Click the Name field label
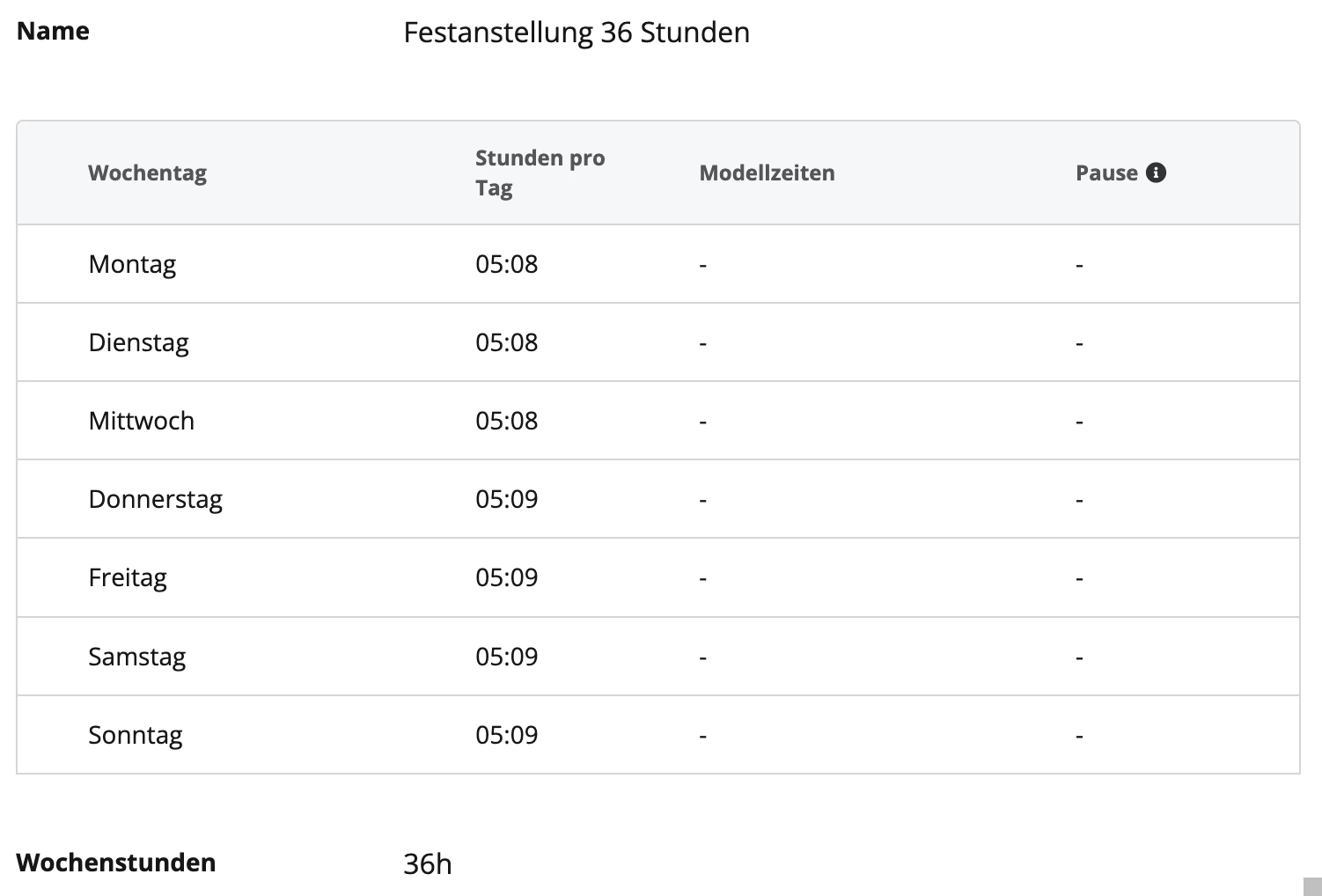This screenshot has width=1322, height=896. click(x=53, y=31)
